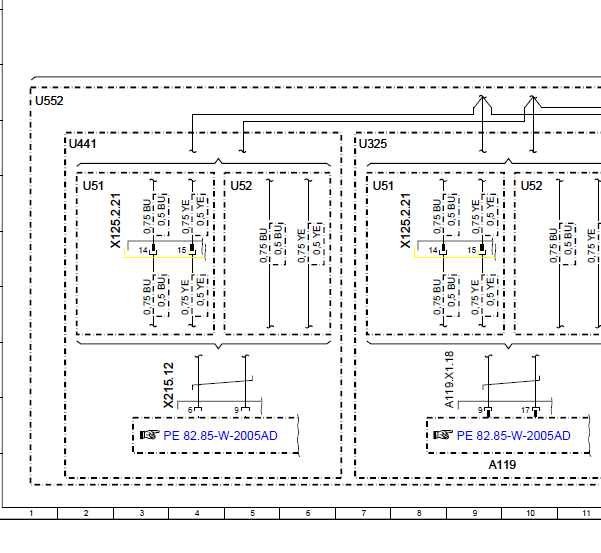Select the 0,5 BU wire label in U441's U52

[278, 240]
